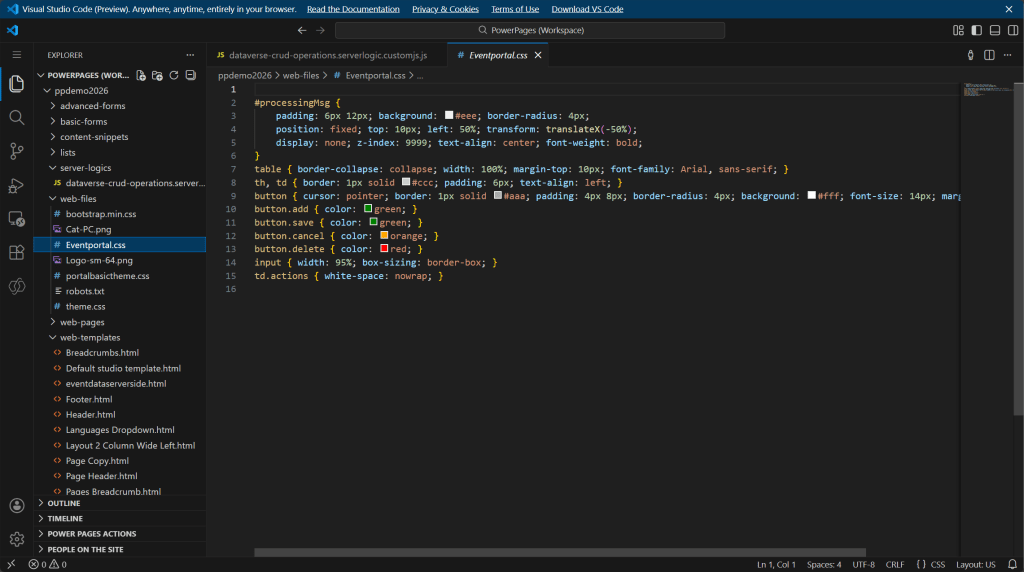Screen dimensions: 1024x572
Task: Click the Split Editor Right icon
Action: point(990,55)
